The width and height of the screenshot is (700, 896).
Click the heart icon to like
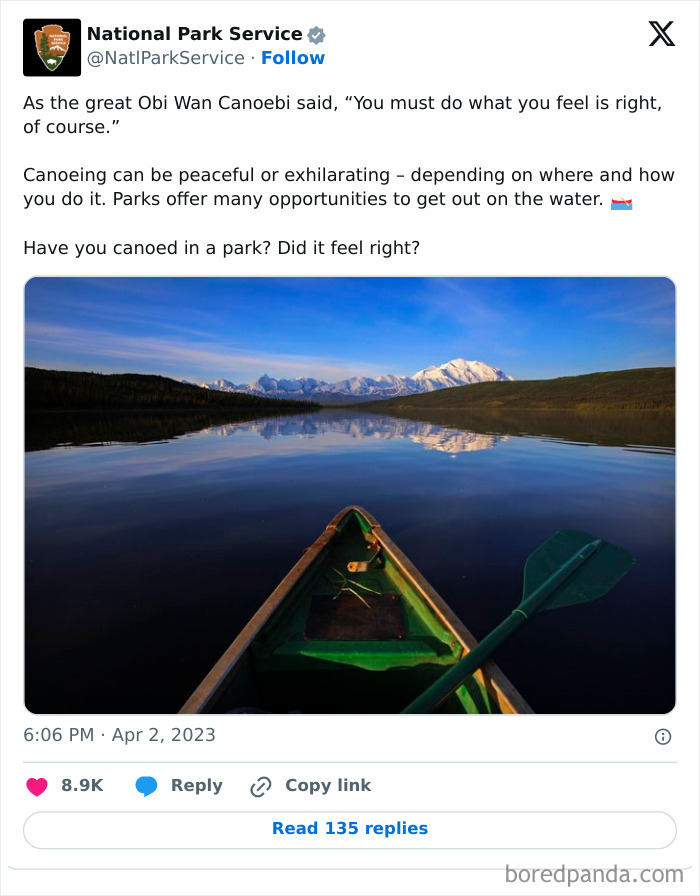tap(37, 785)
